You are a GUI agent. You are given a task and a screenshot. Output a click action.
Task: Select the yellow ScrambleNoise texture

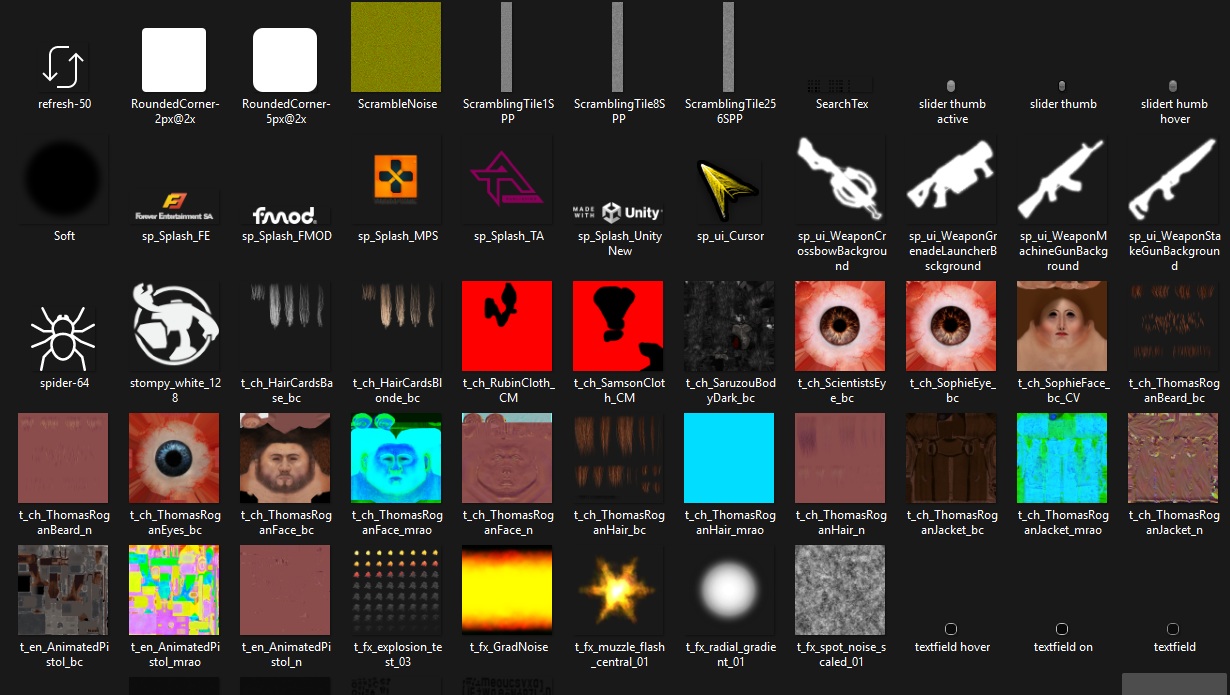[x=396, y=46]
